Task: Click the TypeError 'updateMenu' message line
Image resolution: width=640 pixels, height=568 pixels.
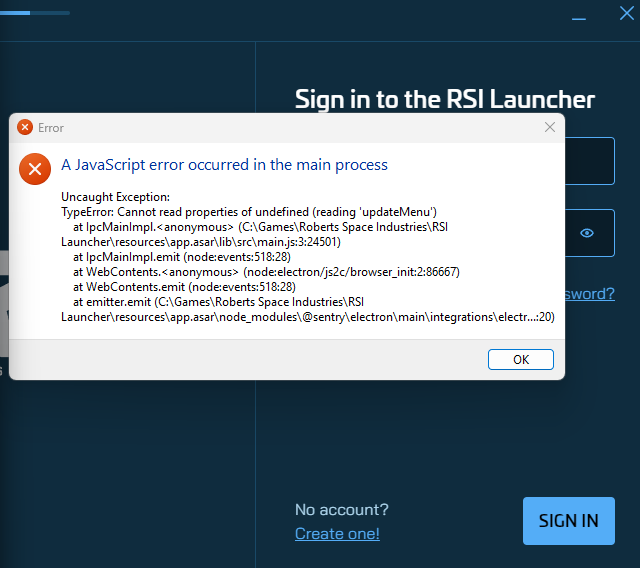Action: point(249,212)
